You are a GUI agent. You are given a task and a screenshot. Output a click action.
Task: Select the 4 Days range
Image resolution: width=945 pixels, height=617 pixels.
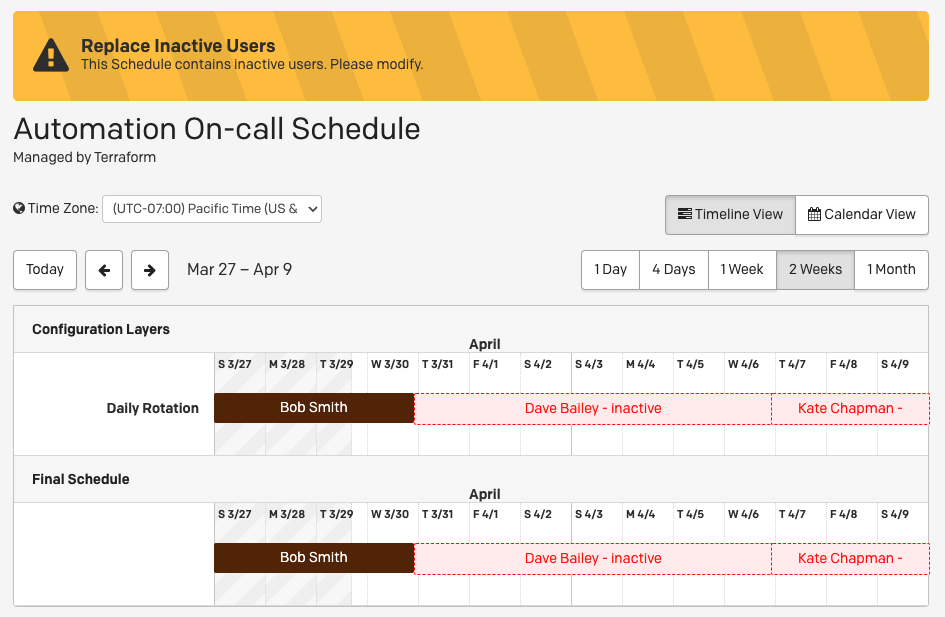(x=674, y=270)
